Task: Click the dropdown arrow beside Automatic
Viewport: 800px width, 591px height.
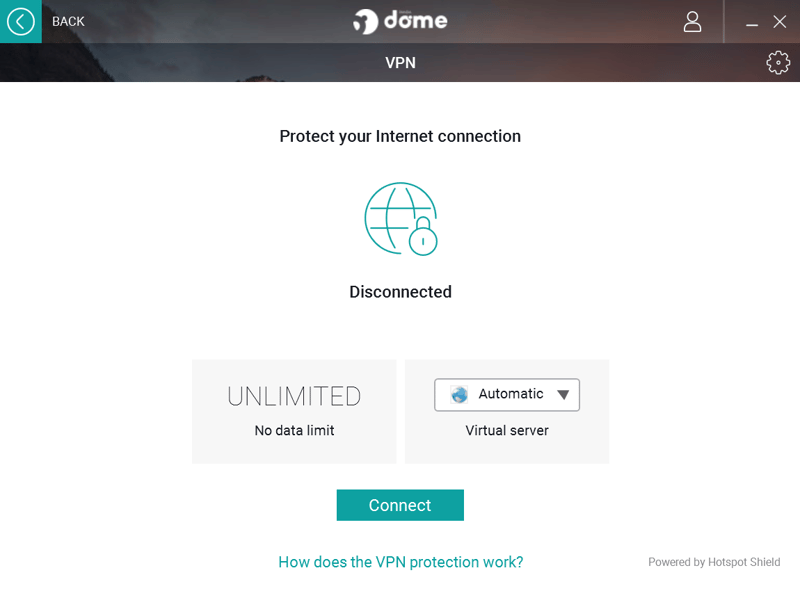Action: click(x=563, y=395)
